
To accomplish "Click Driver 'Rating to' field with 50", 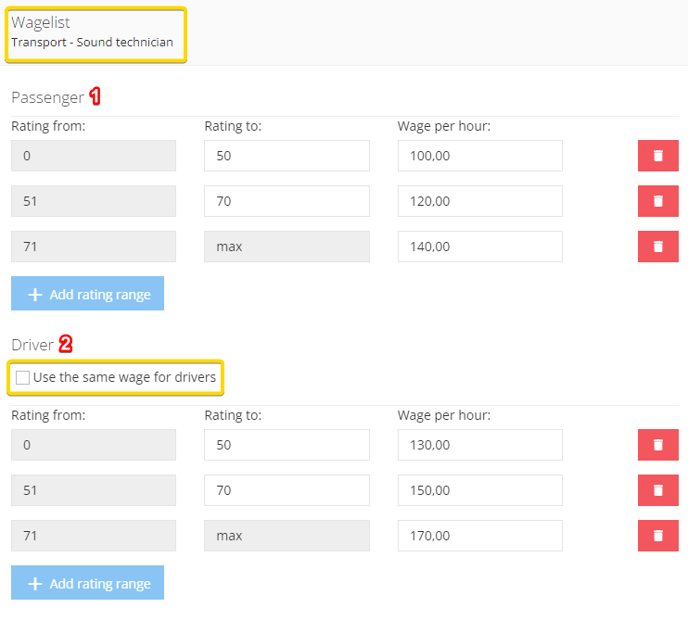I will pos(287,445).
